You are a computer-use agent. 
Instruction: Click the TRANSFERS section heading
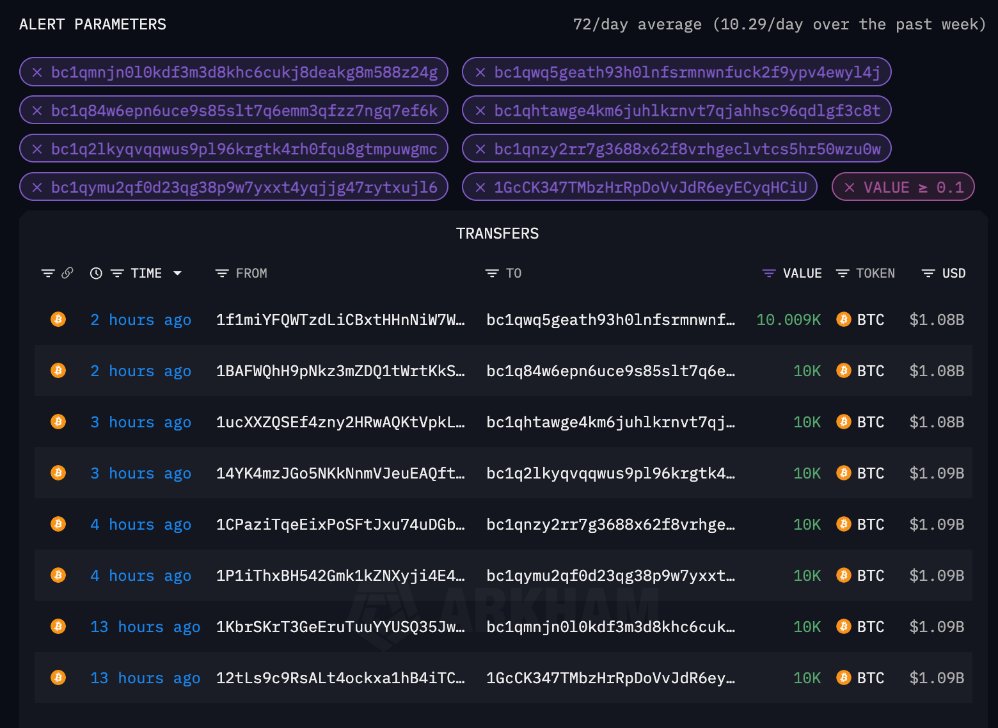pos(497,234)
